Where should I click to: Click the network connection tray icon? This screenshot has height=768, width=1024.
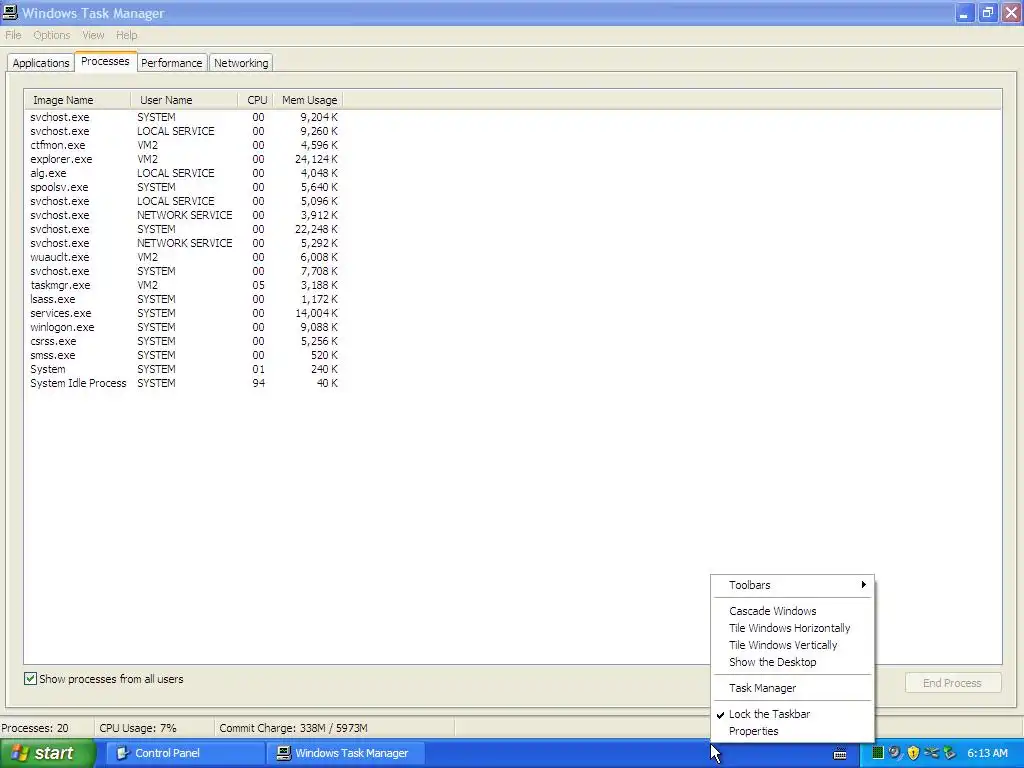click(x=931, y=753)
